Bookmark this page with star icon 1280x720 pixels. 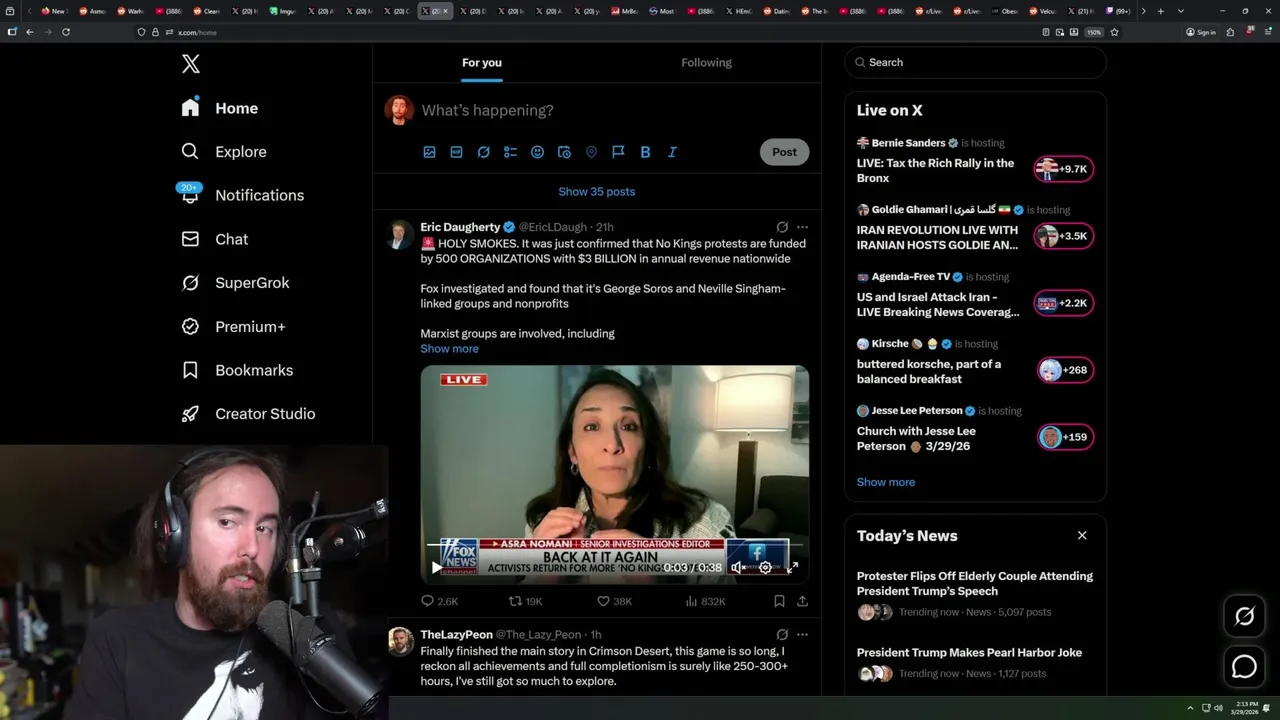1114,32
